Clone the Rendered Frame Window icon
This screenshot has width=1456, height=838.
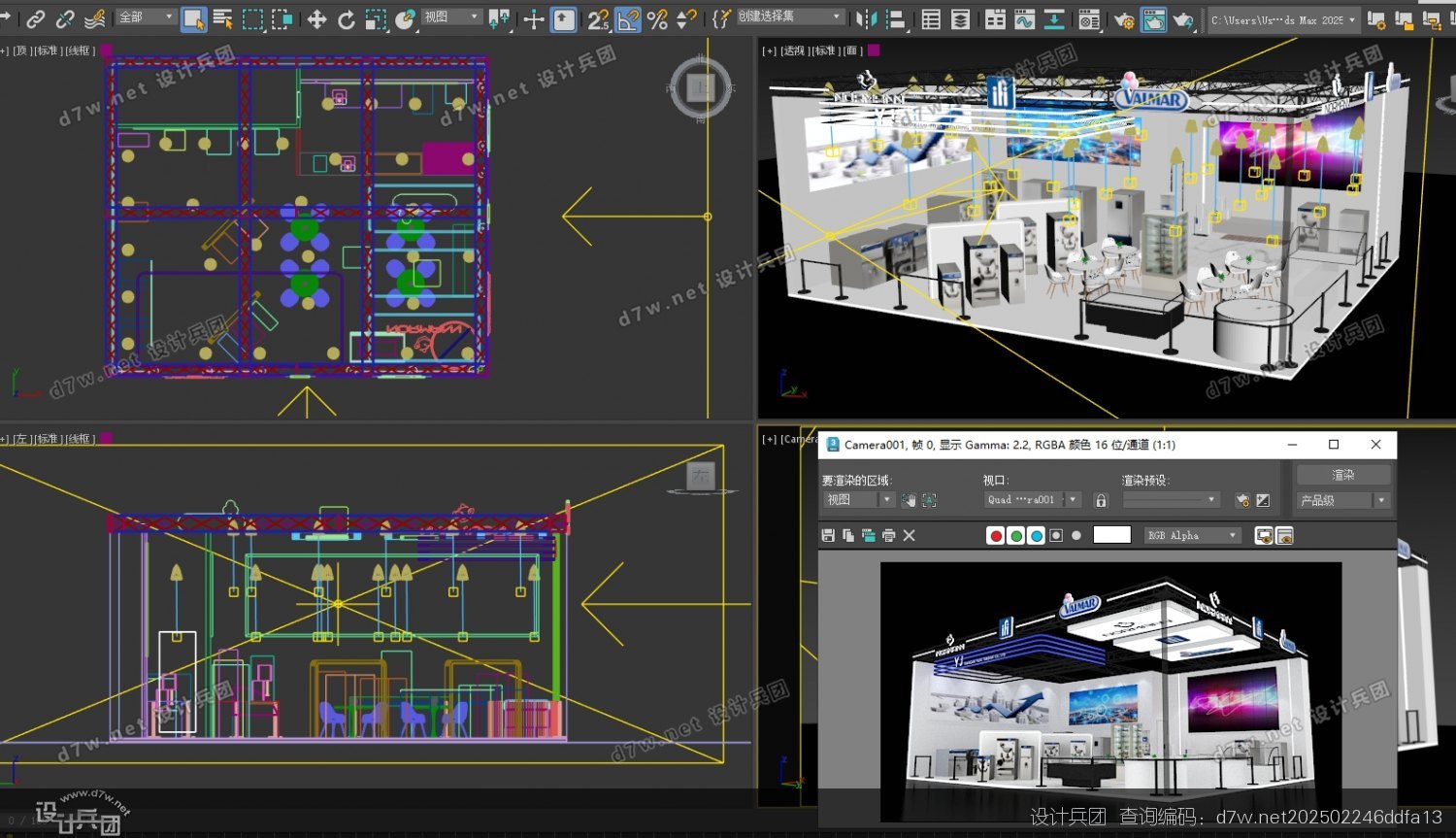(869, 535)
